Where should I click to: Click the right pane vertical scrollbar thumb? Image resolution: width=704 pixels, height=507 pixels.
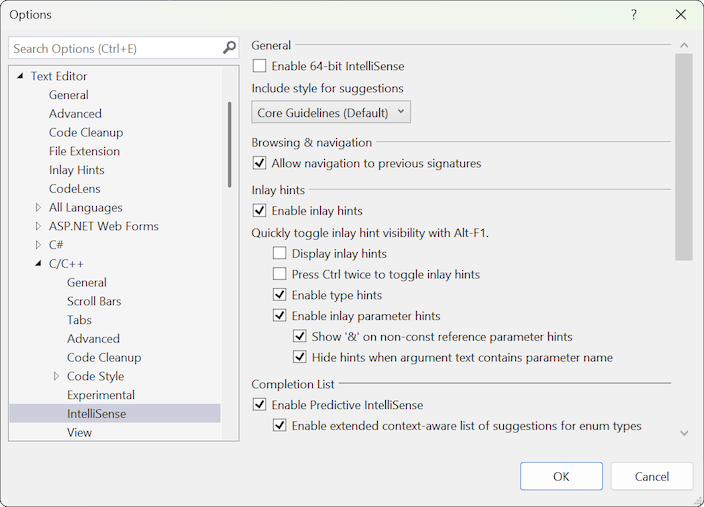tap(684, 157)
